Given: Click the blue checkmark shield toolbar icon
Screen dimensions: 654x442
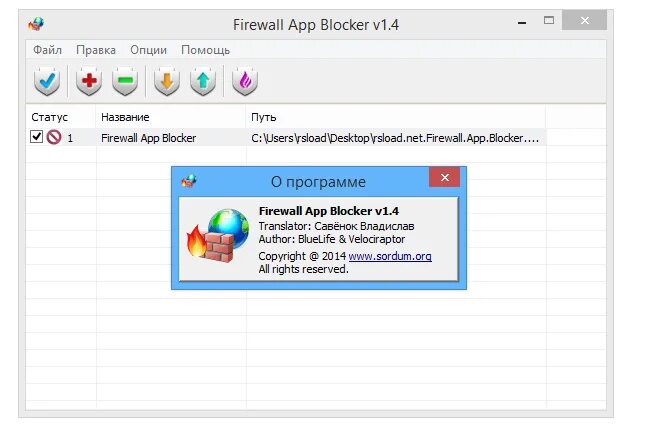Looking at the screenshot, I should pos(47,80).
